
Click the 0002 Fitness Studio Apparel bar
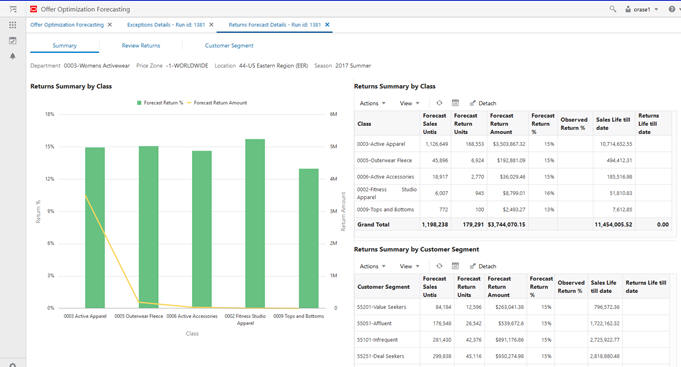click(255, 223)
